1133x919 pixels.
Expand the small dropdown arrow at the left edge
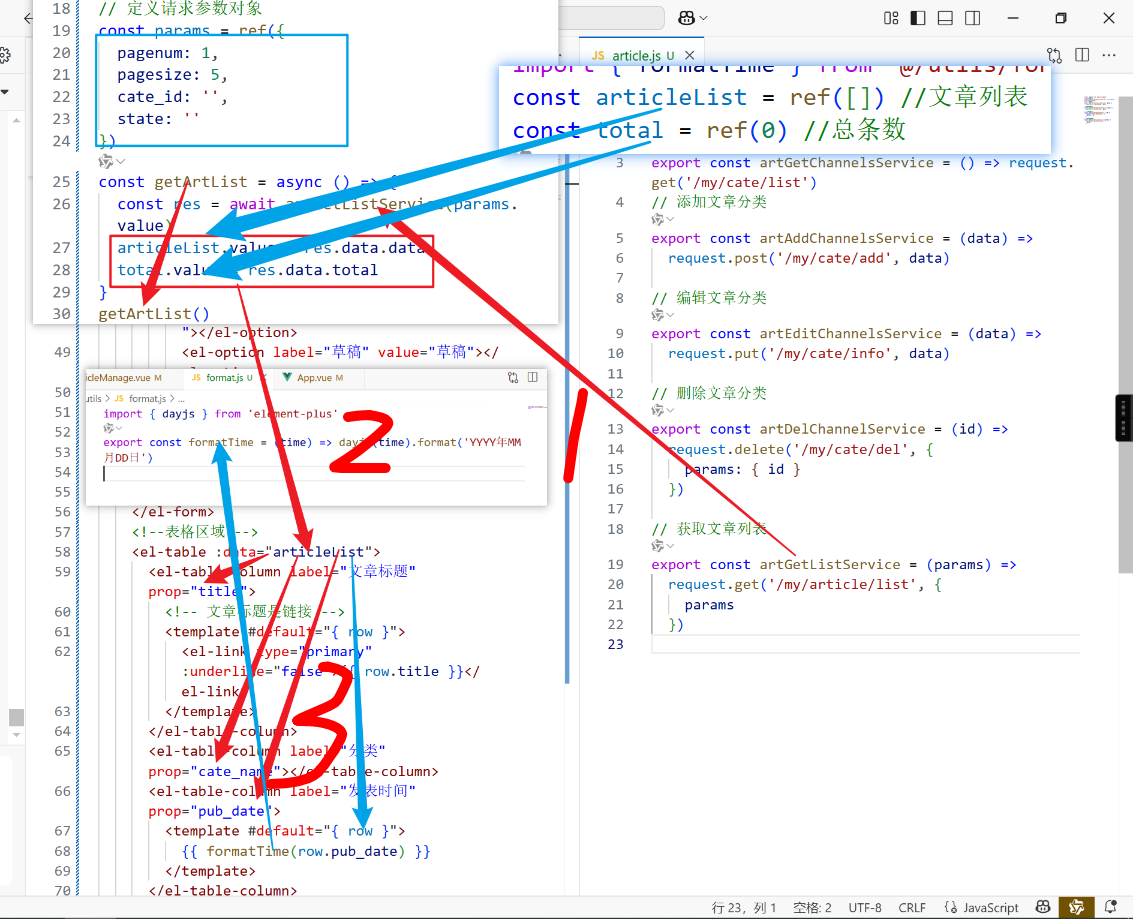(x=5, y=92)
